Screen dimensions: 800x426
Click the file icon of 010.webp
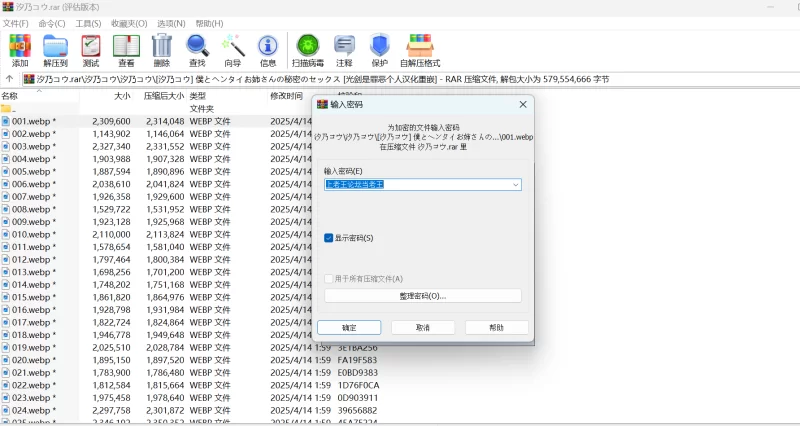6,234
